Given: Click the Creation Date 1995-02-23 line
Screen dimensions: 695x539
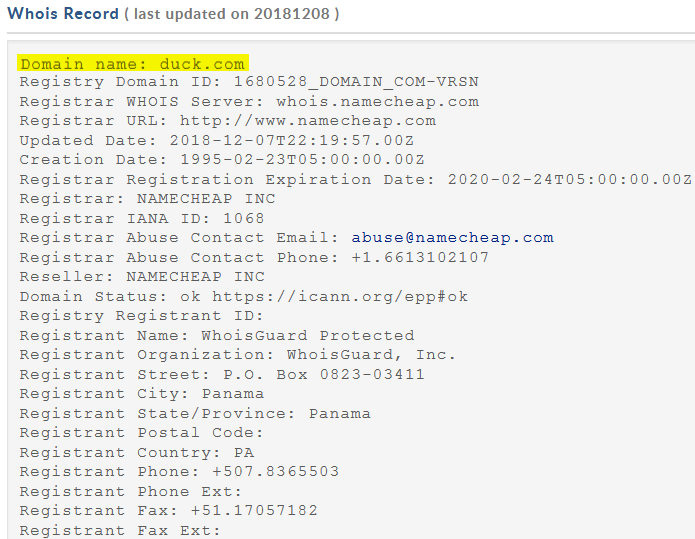Looking at the screenshot, I should click(222, 160).
